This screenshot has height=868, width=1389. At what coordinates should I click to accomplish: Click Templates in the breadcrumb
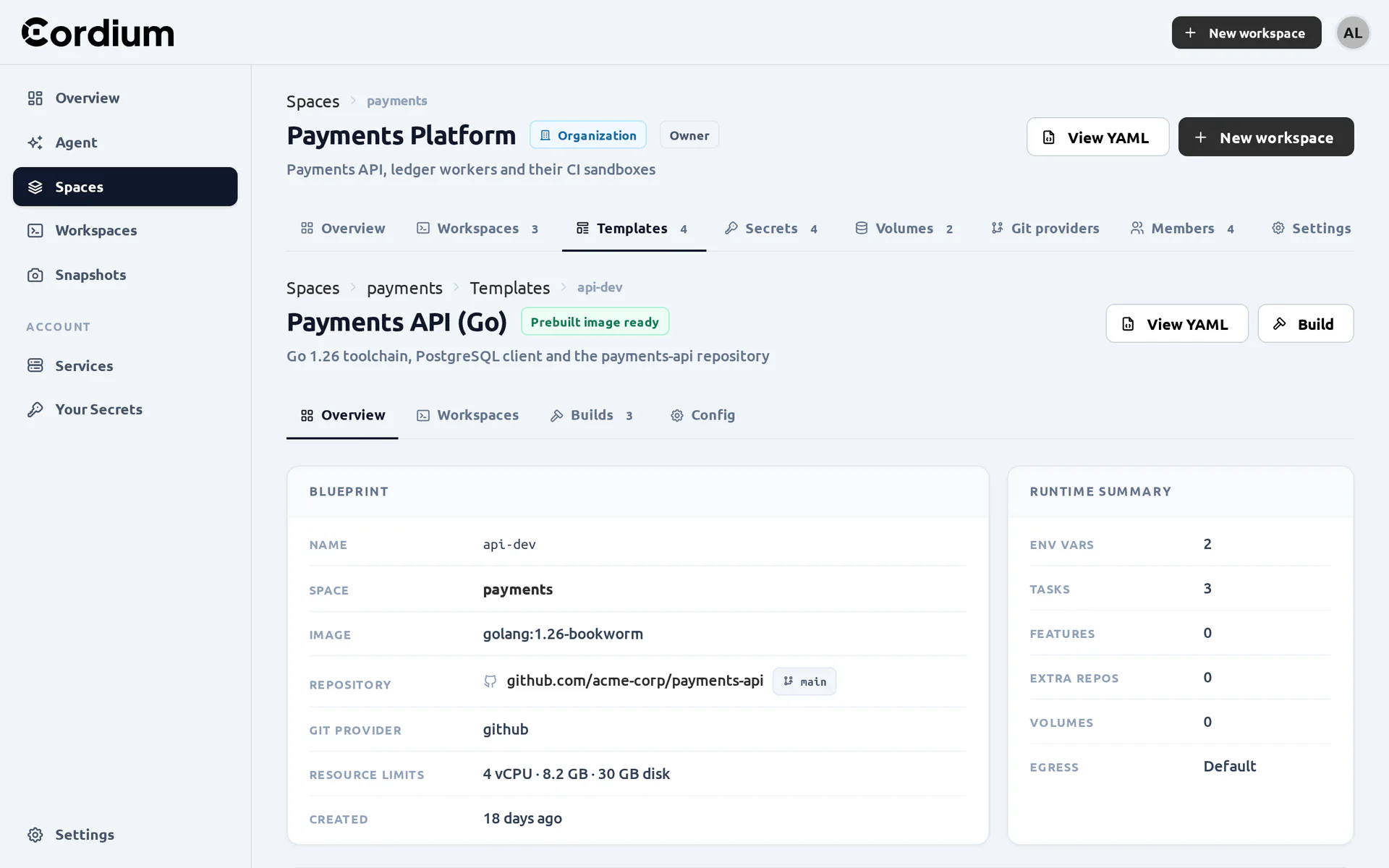[x=509, y=288]
